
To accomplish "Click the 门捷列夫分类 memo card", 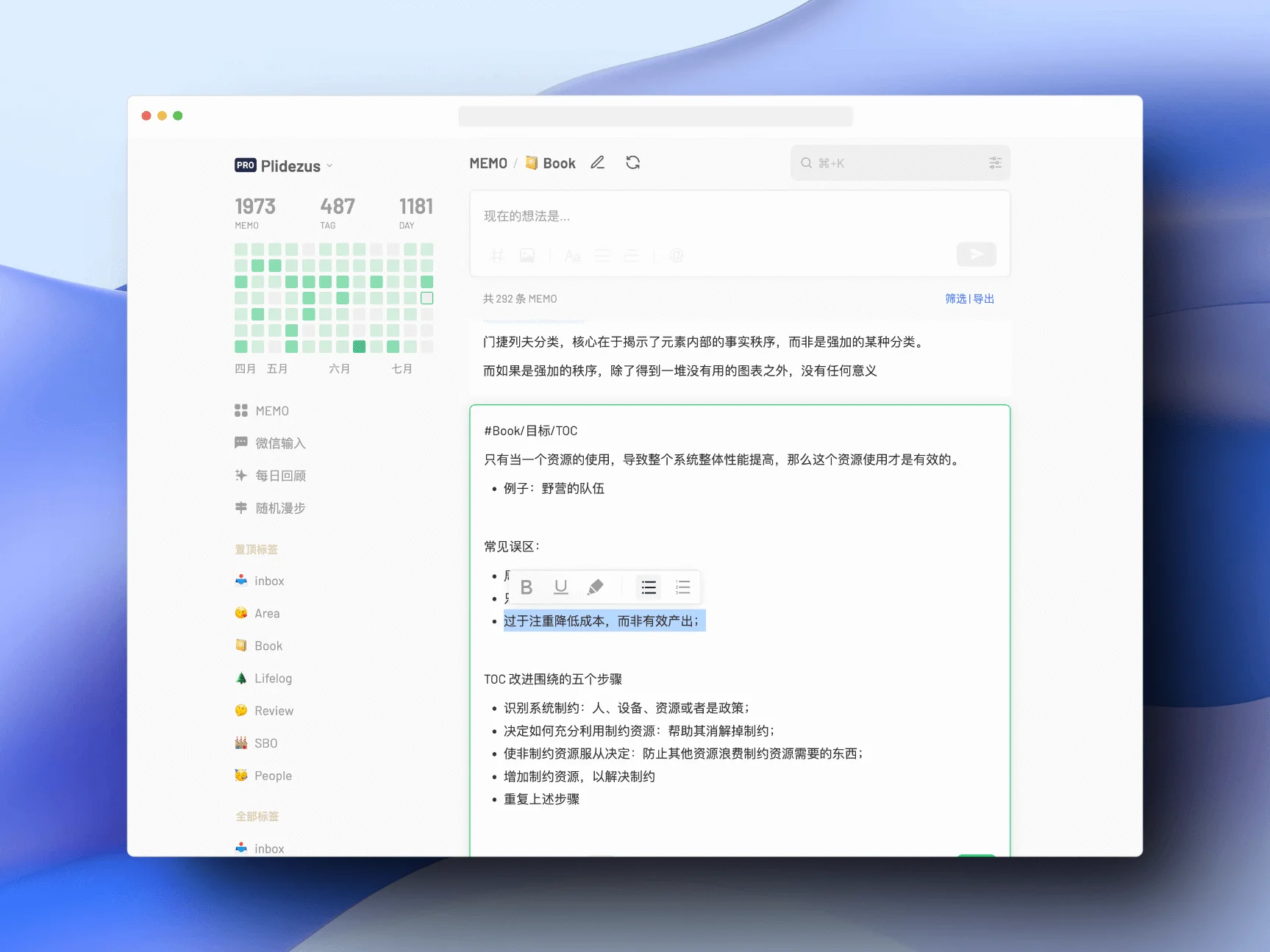I will [x=740, y=357].
